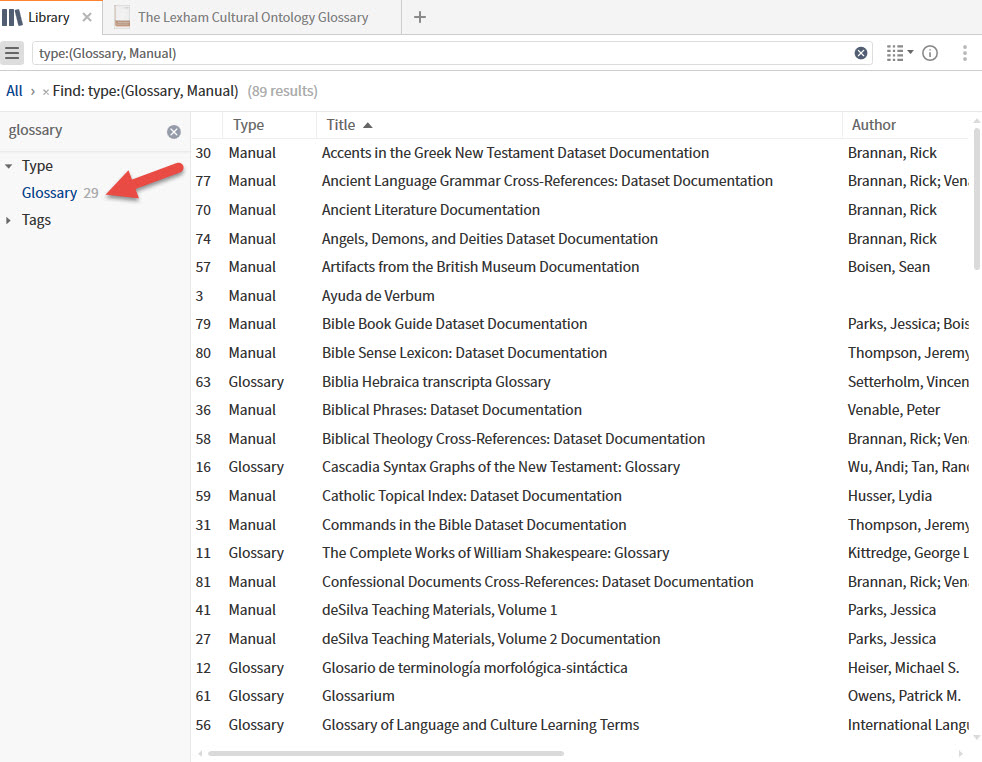The width and height of the screenshot is (982, 762).
Task: Expand the Tags facet section
Action: click(x=8, y=220)
